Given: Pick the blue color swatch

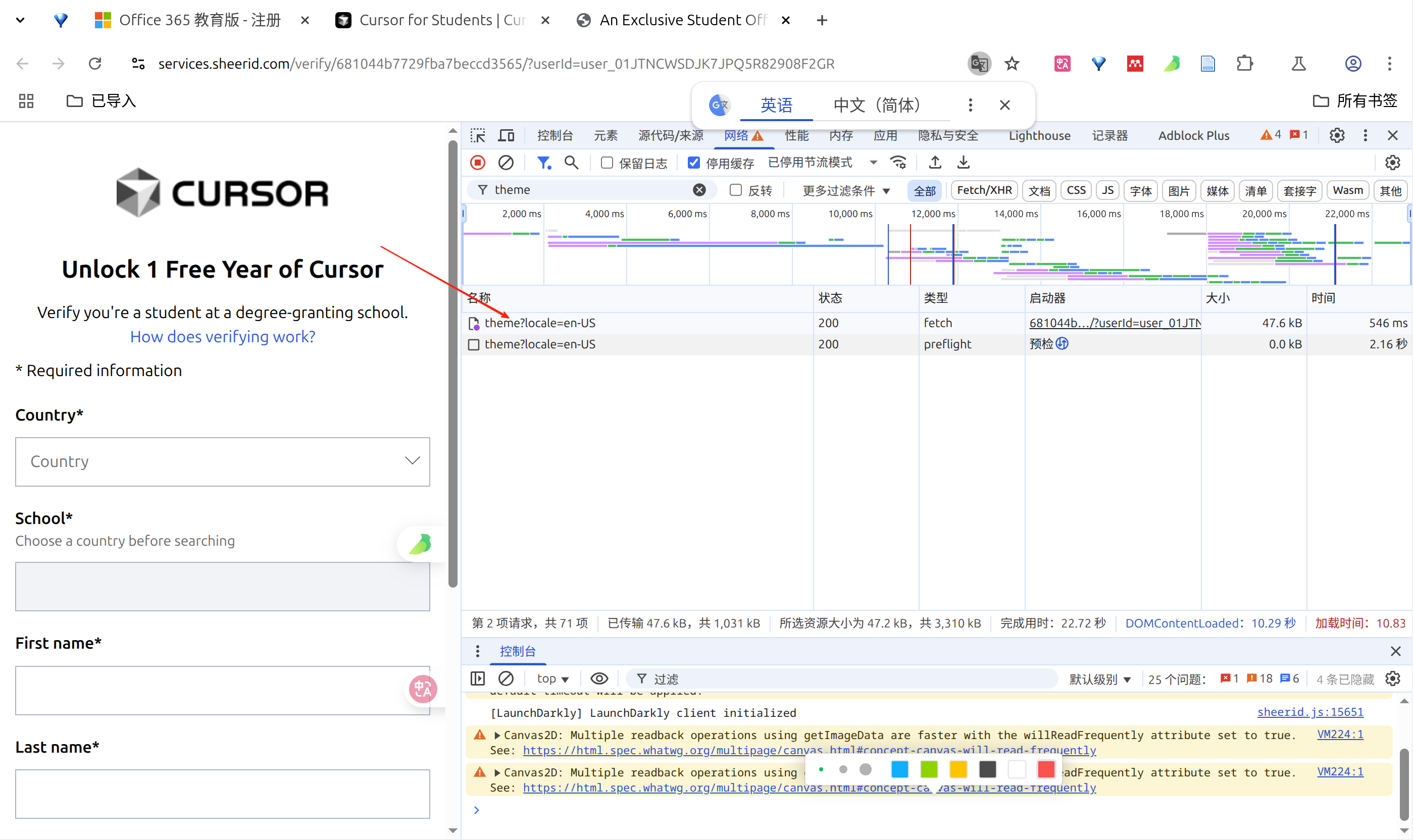Looking at the screenshot, I should click(x=899, y=769).
